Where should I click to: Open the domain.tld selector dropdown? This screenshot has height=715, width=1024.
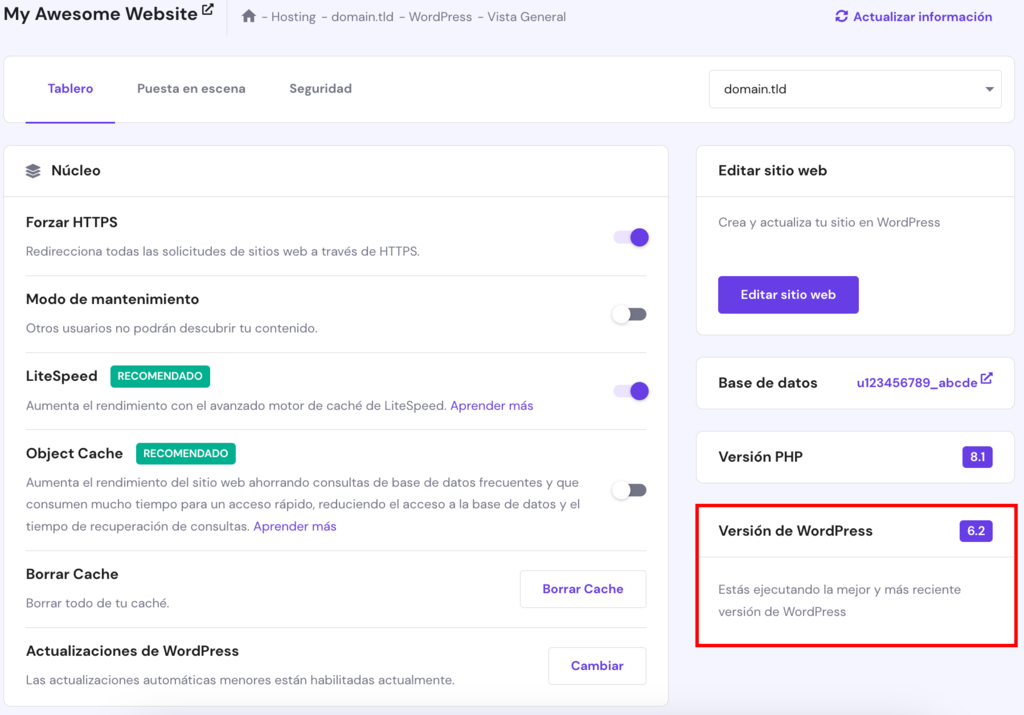[x=855, y=89]
